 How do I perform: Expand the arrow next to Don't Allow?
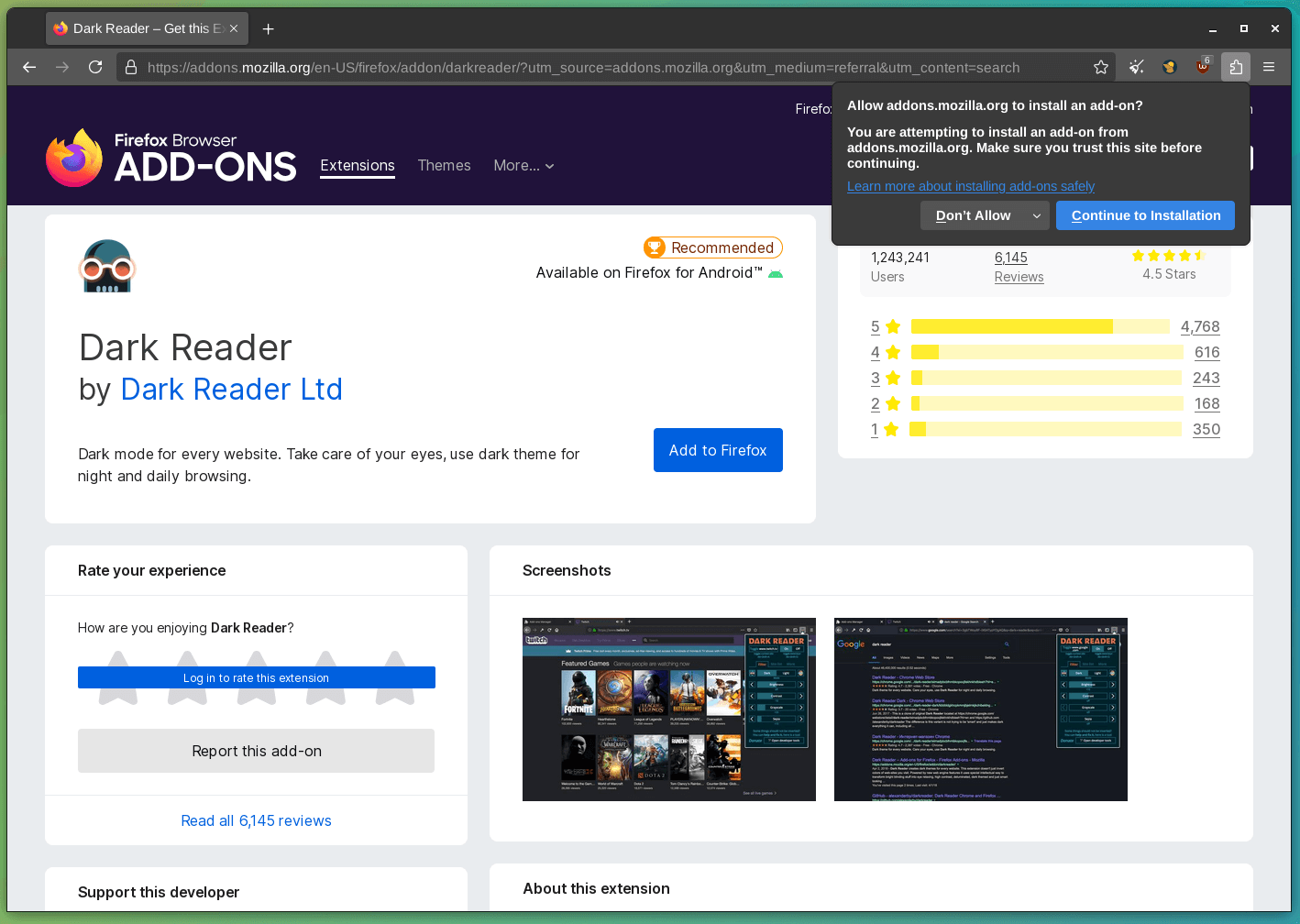(x=1037, y=215)
